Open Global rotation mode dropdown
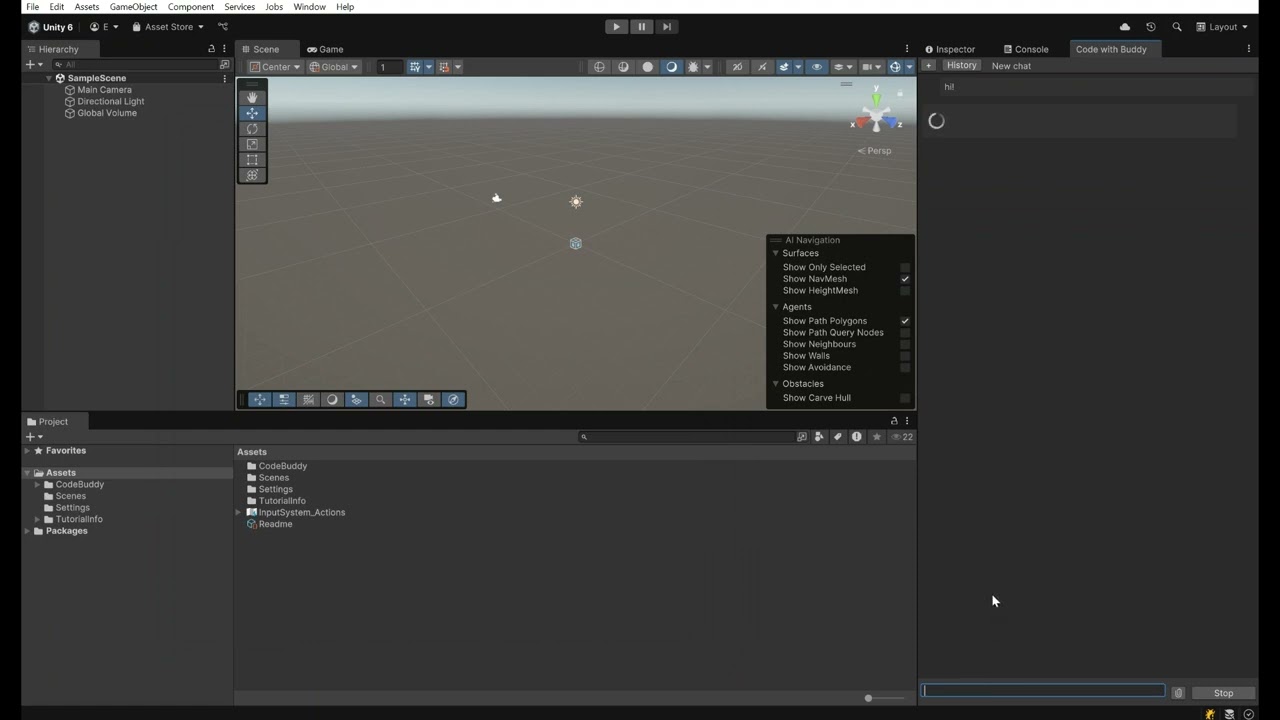Image resolution: width=1280 pixels, height=720 pixels. (x=334, y=67)
